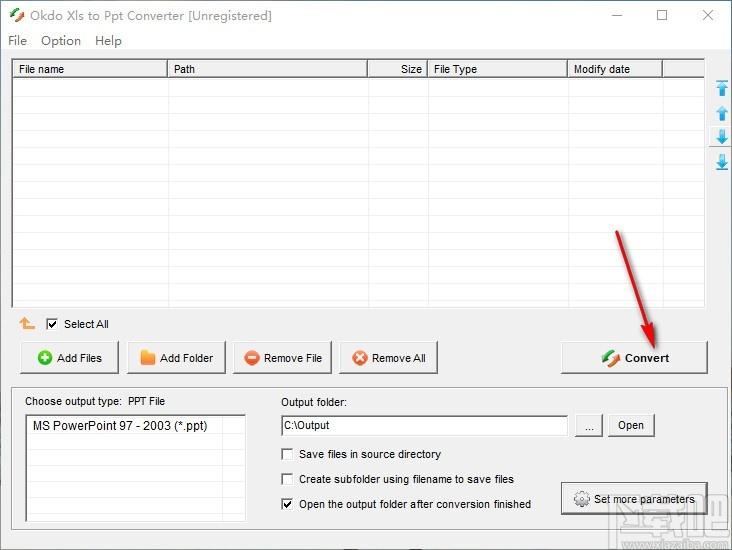Disable Open the output folder after conversion
Image resolution: width=732 pixels, height=550 pixels.
287,504
